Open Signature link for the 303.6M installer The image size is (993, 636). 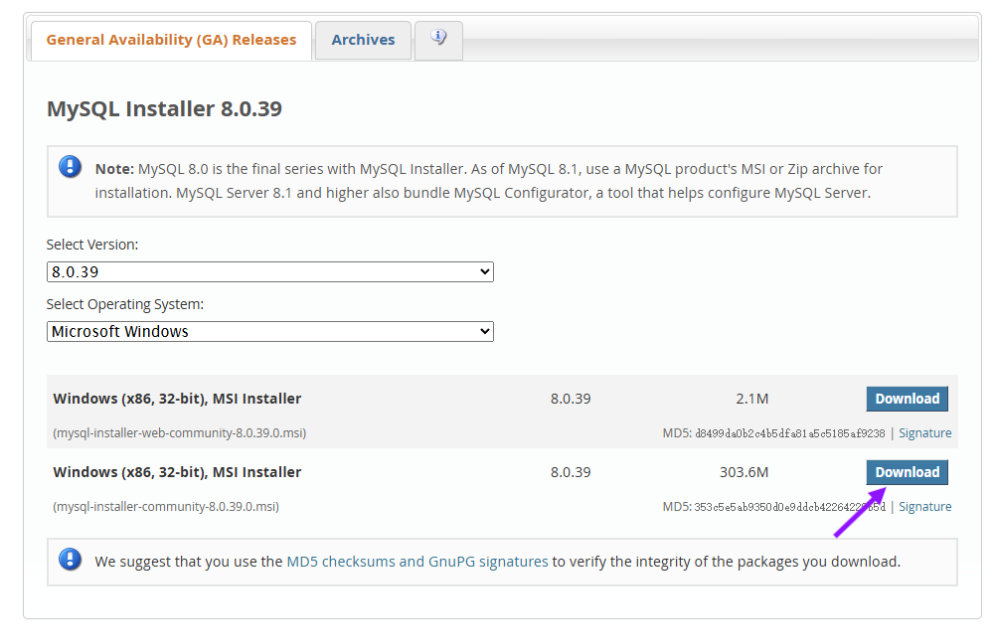pyautogui.click(x=925, y=507)
